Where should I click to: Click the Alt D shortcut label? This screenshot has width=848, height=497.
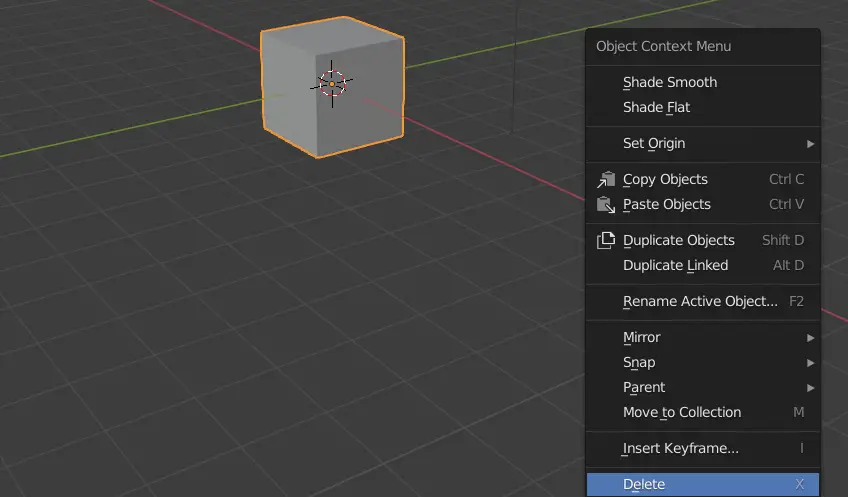point(788,265)
